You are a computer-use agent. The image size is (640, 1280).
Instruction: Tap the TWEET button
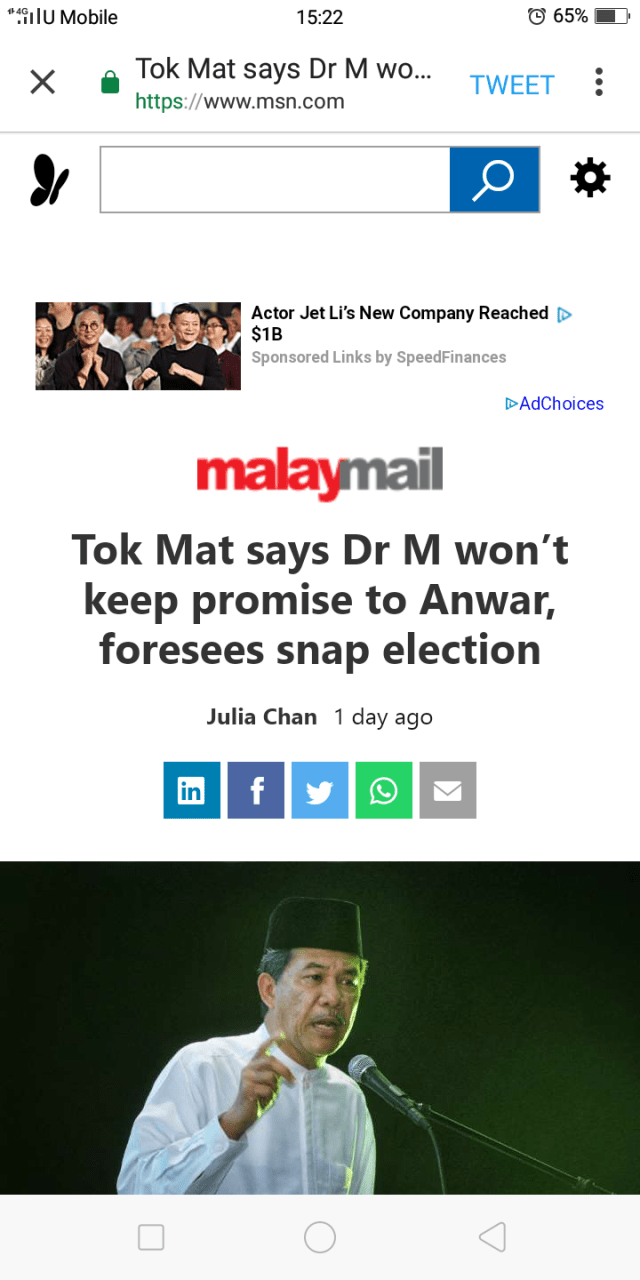coord(512,85)
